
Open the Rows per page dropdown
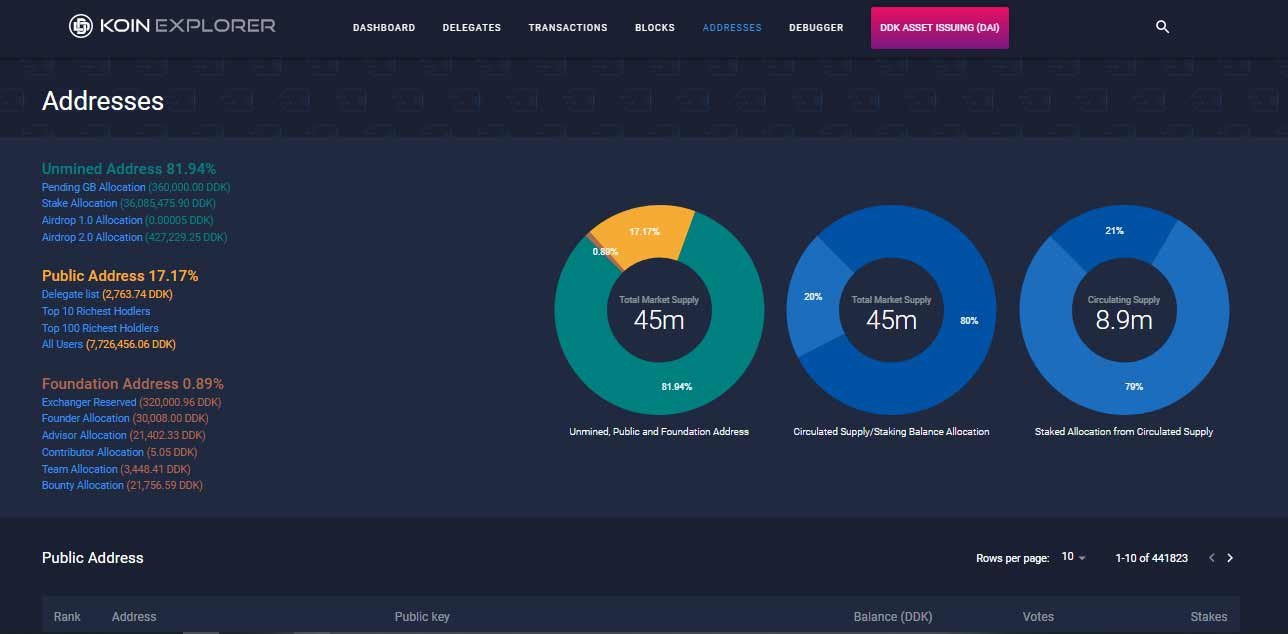(x=1073, y=557)
